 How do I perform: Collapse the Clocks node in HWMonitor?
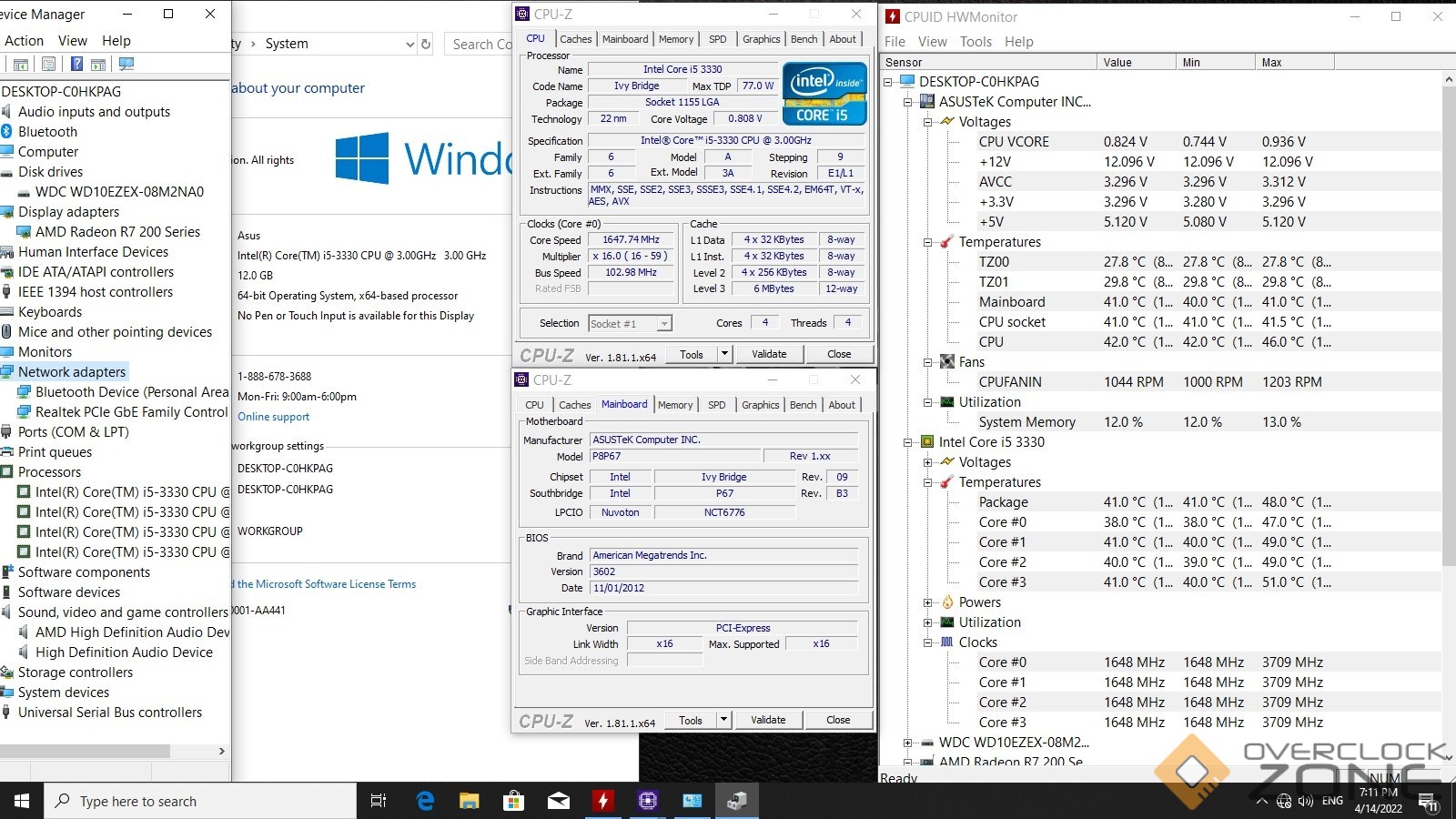[927, 642]
